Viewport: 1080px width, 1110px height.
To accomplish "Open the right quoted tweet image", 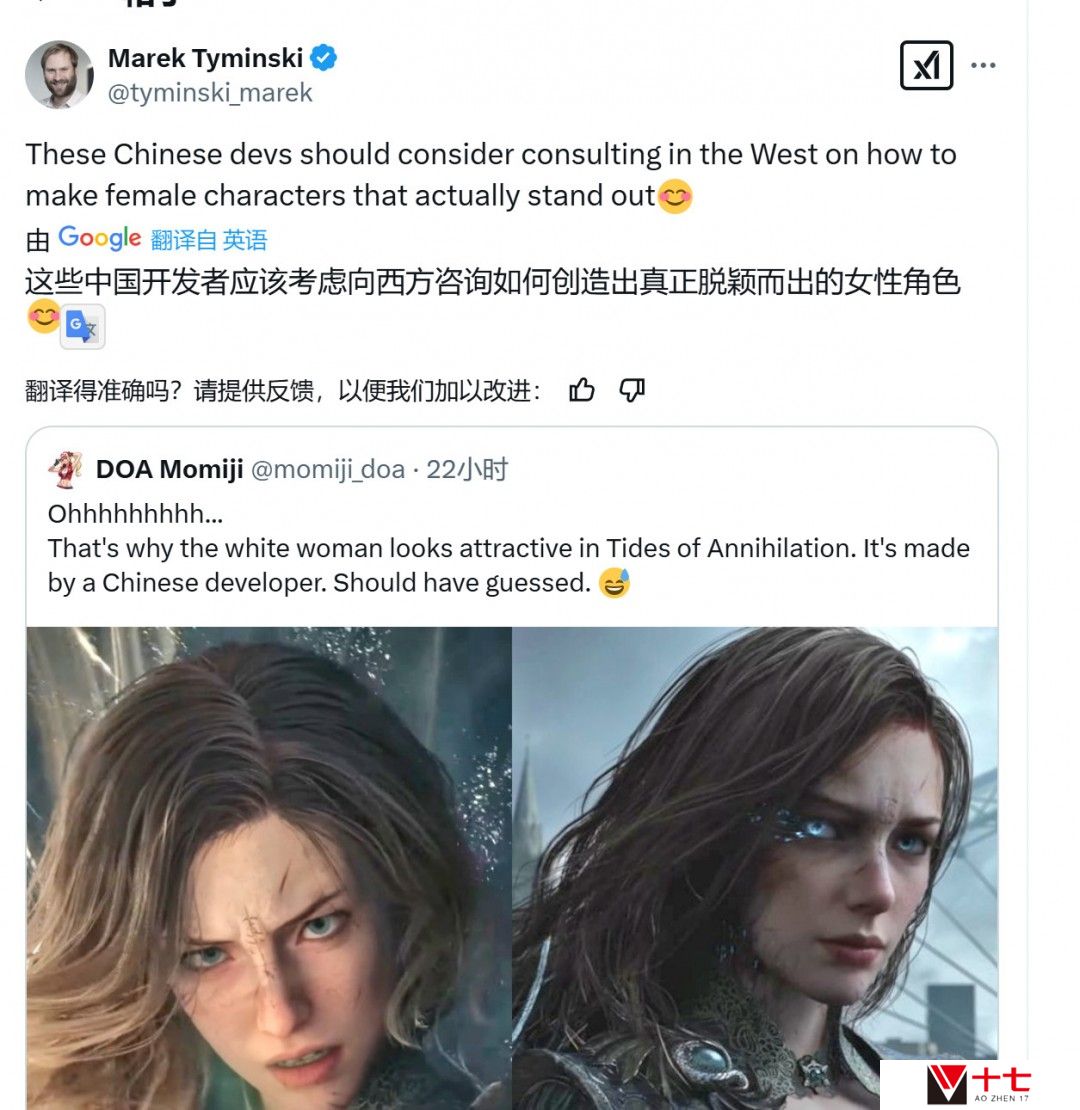I will pyautogui.click(x=755, y=868).
